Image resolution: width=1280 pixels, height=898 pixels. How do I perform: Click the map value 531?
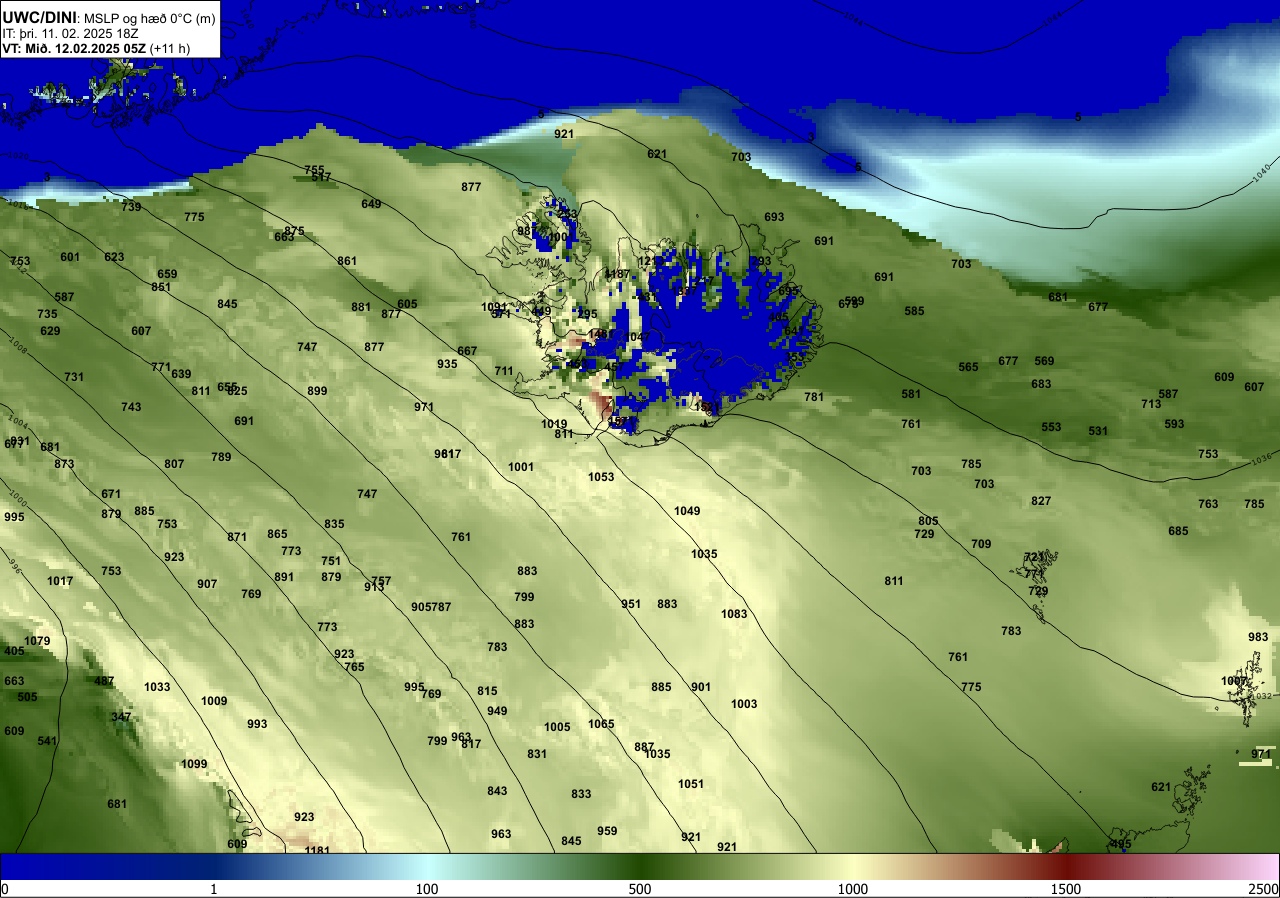1098,431
